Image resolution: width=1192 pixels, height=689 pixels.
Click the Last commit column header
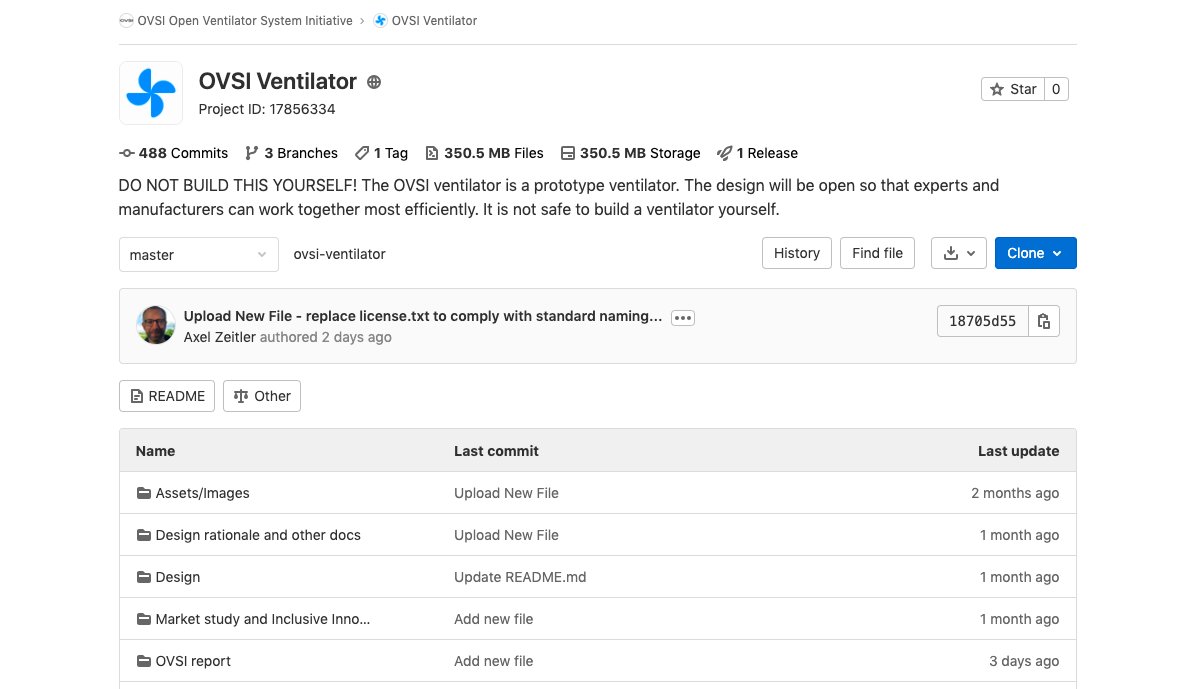coord(496,451)
